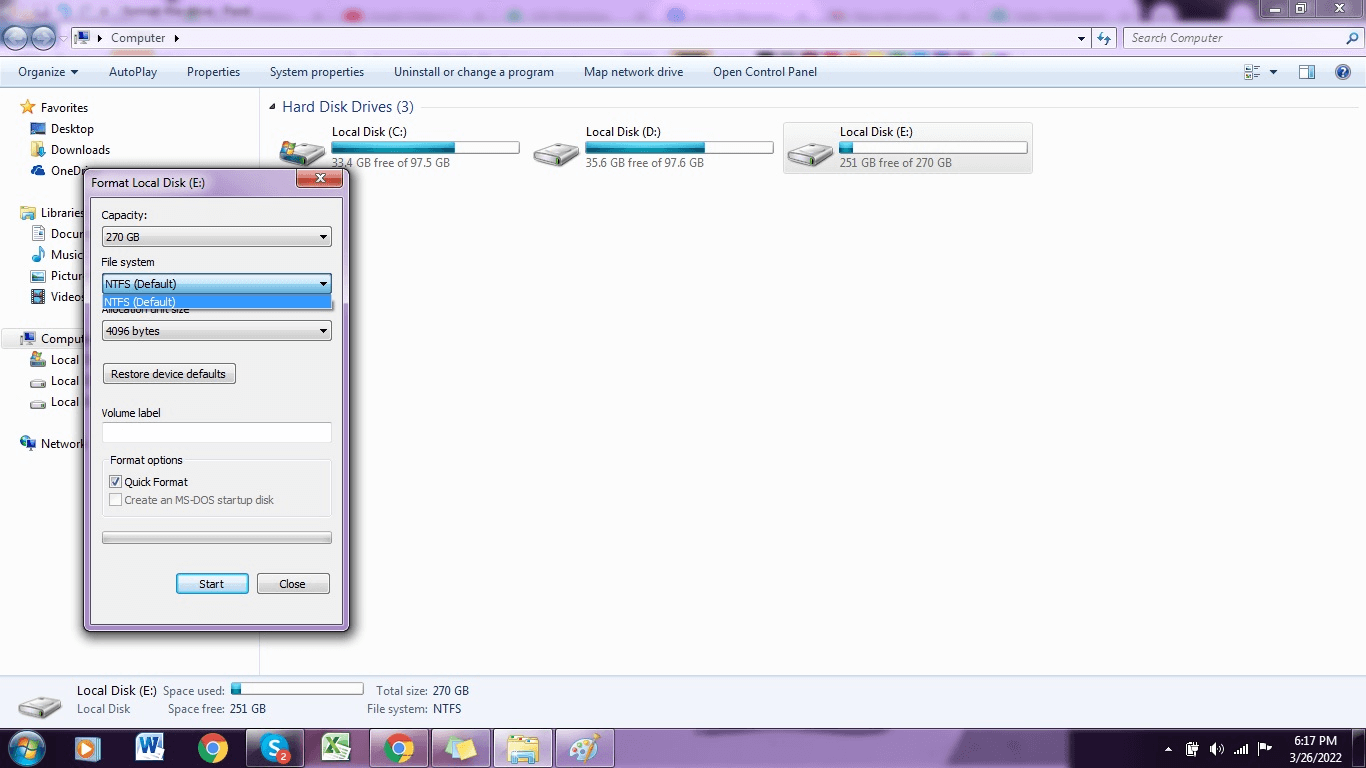Uncheck the Quick Format checkbox
1366x768 pixels.
coord(116,482)
